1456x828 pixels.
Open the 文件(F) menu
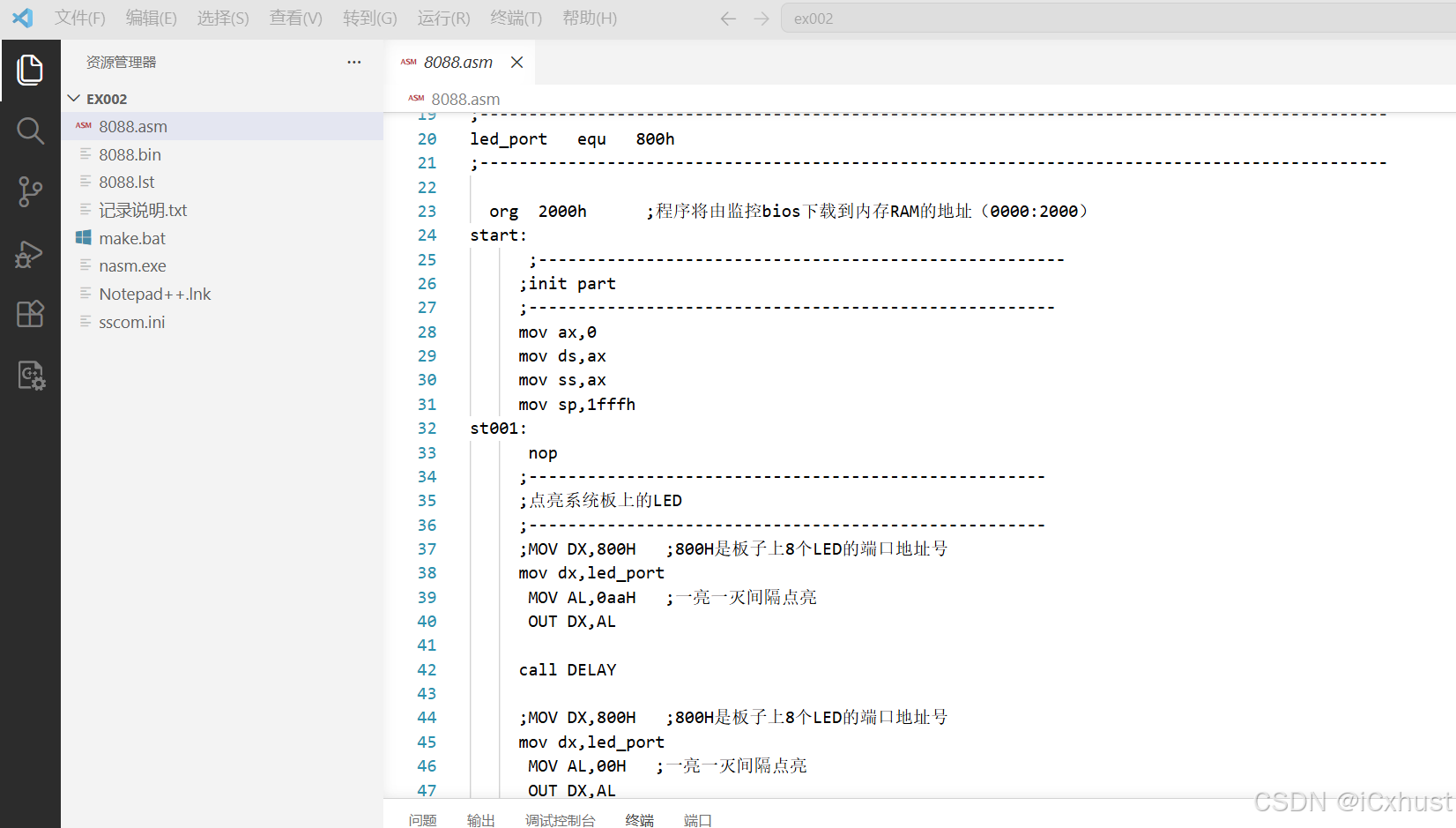[80, 18]
